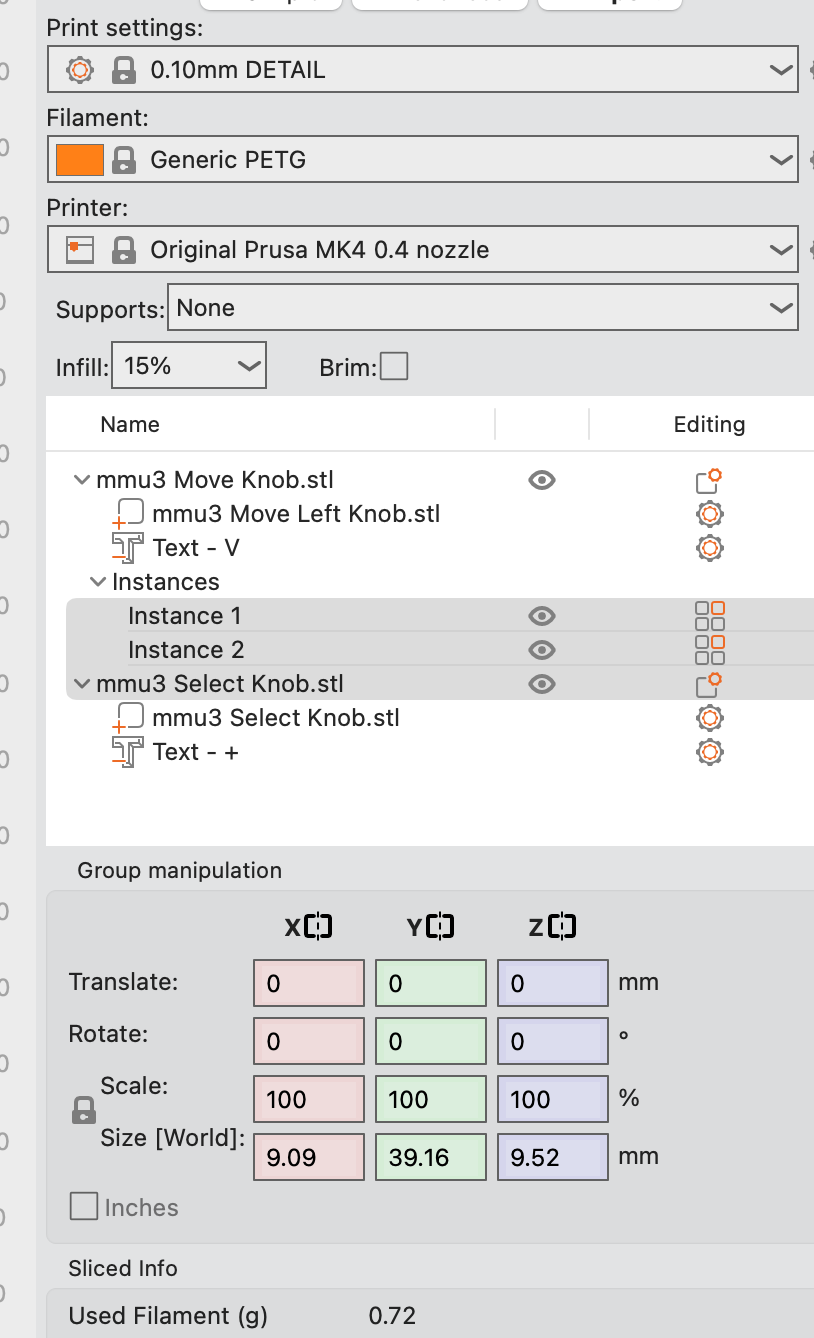
Task: Enable the Brim checkbox
Action: click(394, 367)
